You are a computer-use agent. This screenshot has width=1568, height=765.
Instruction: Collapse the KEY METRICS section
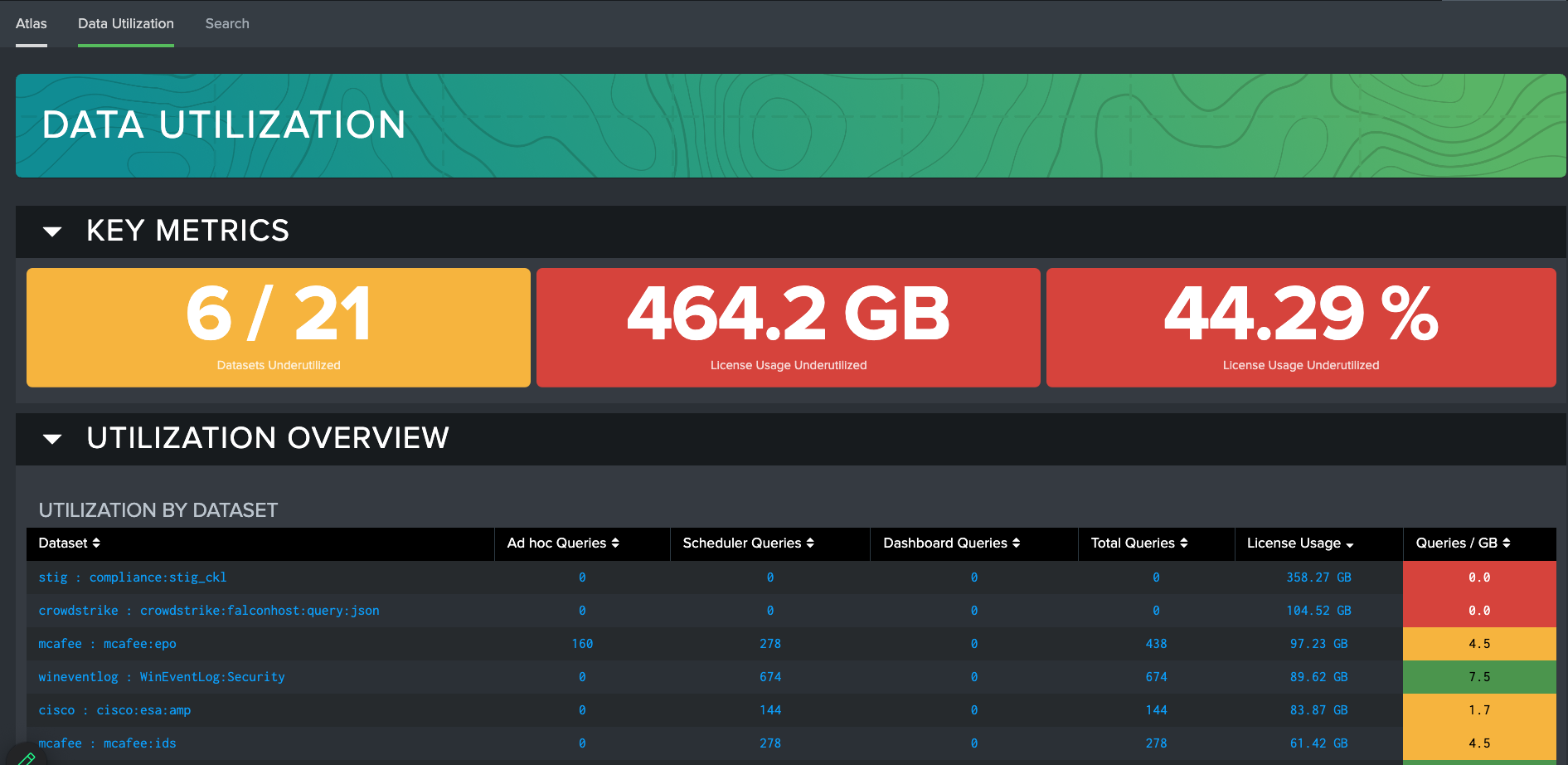51,231
